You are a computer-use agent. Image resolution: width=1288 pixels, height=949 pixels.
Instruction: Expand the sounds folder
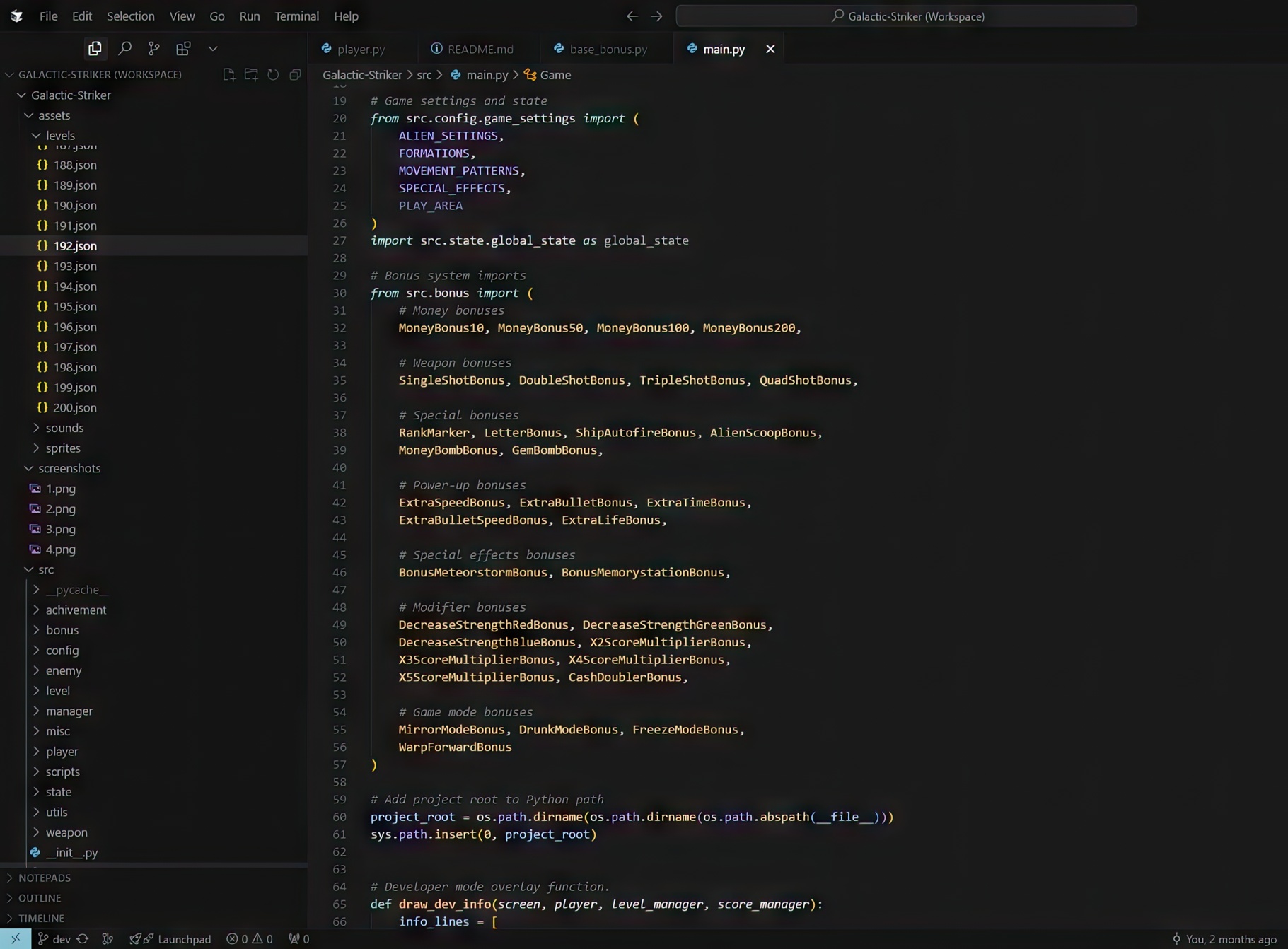pyautogui.click(x=64, y=428)
